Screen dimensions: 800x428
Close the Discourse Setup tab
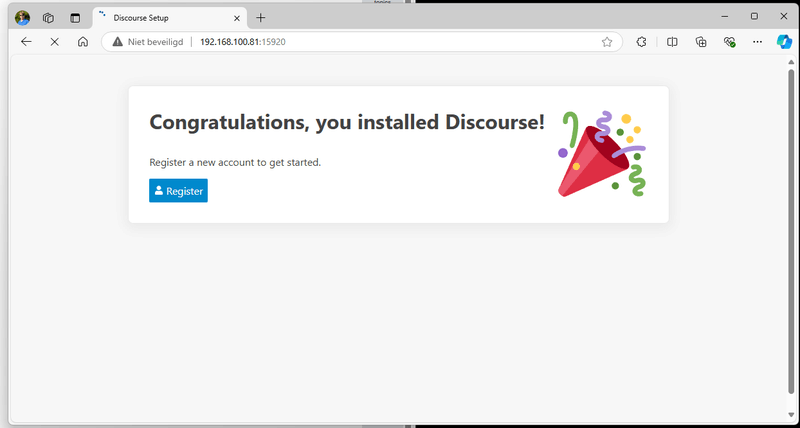click(x=237, y=18)
